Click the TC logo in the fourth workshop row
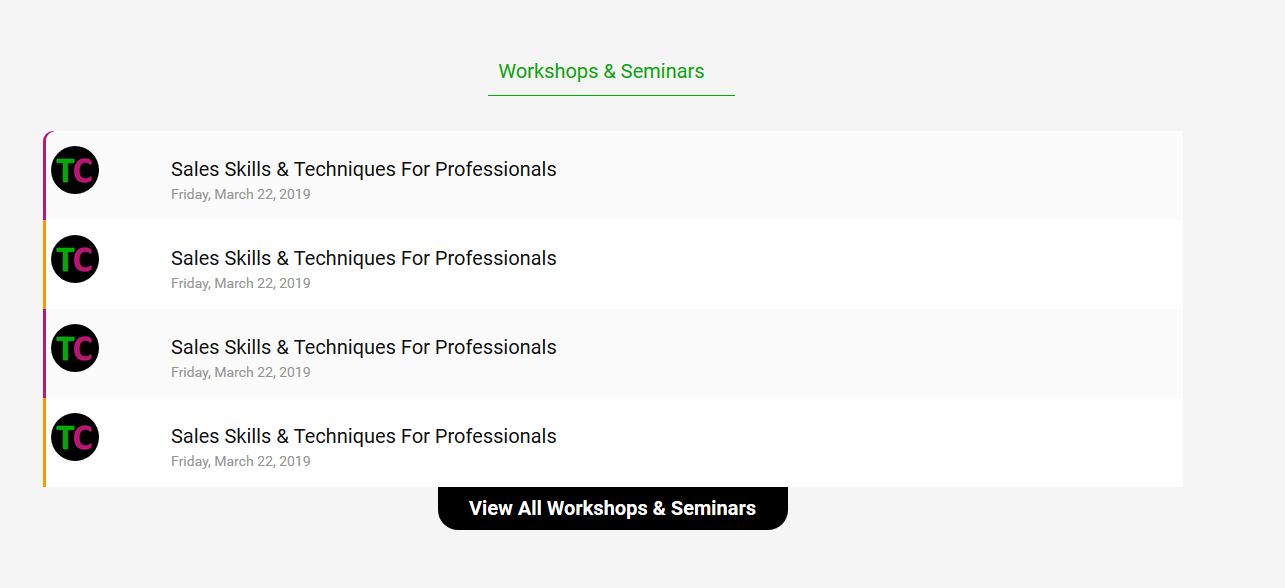Viewport: 1285px width, 588px height. (75, 437)
